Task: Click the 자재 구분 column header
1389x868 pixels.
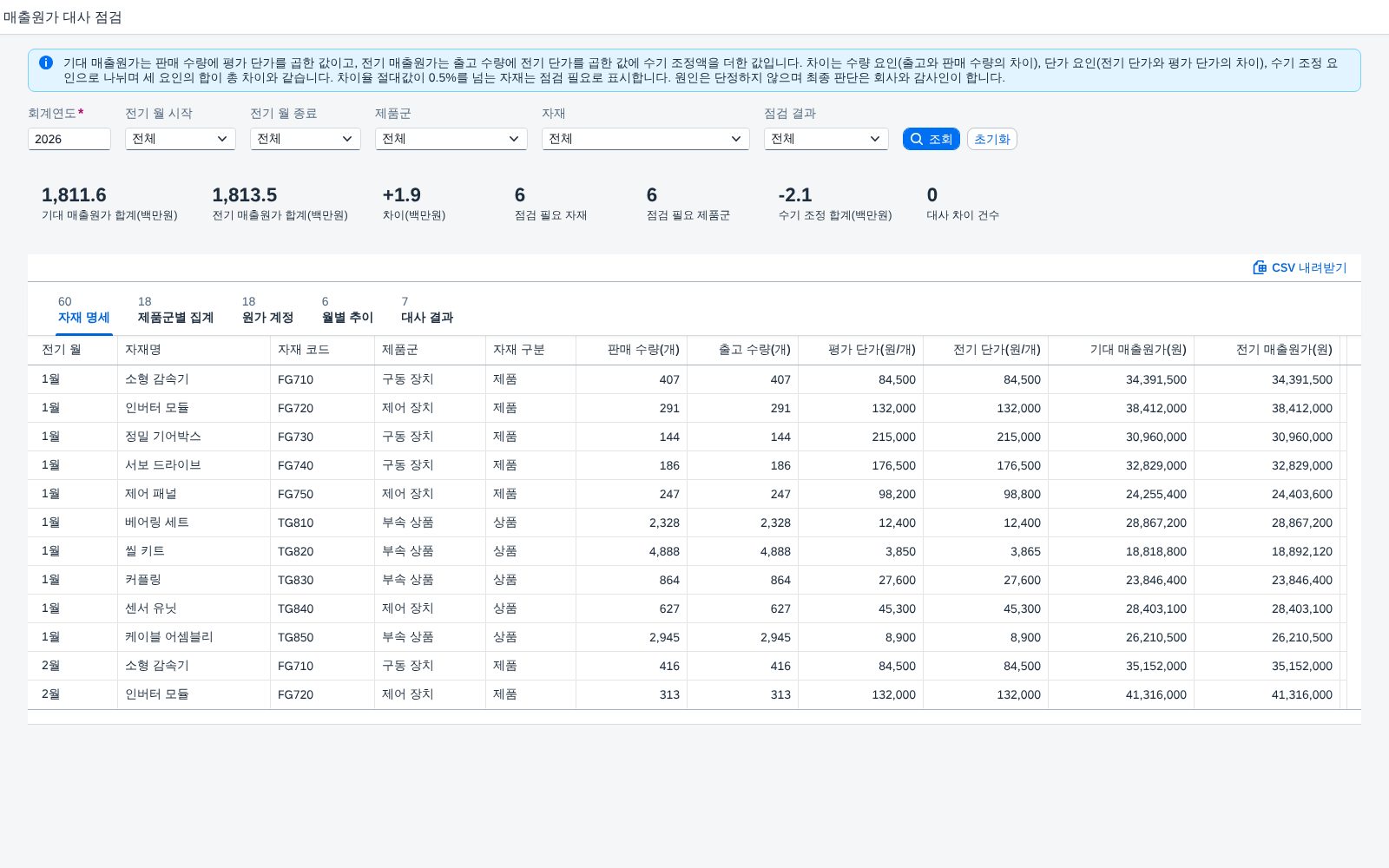Action: coord(531,350)
